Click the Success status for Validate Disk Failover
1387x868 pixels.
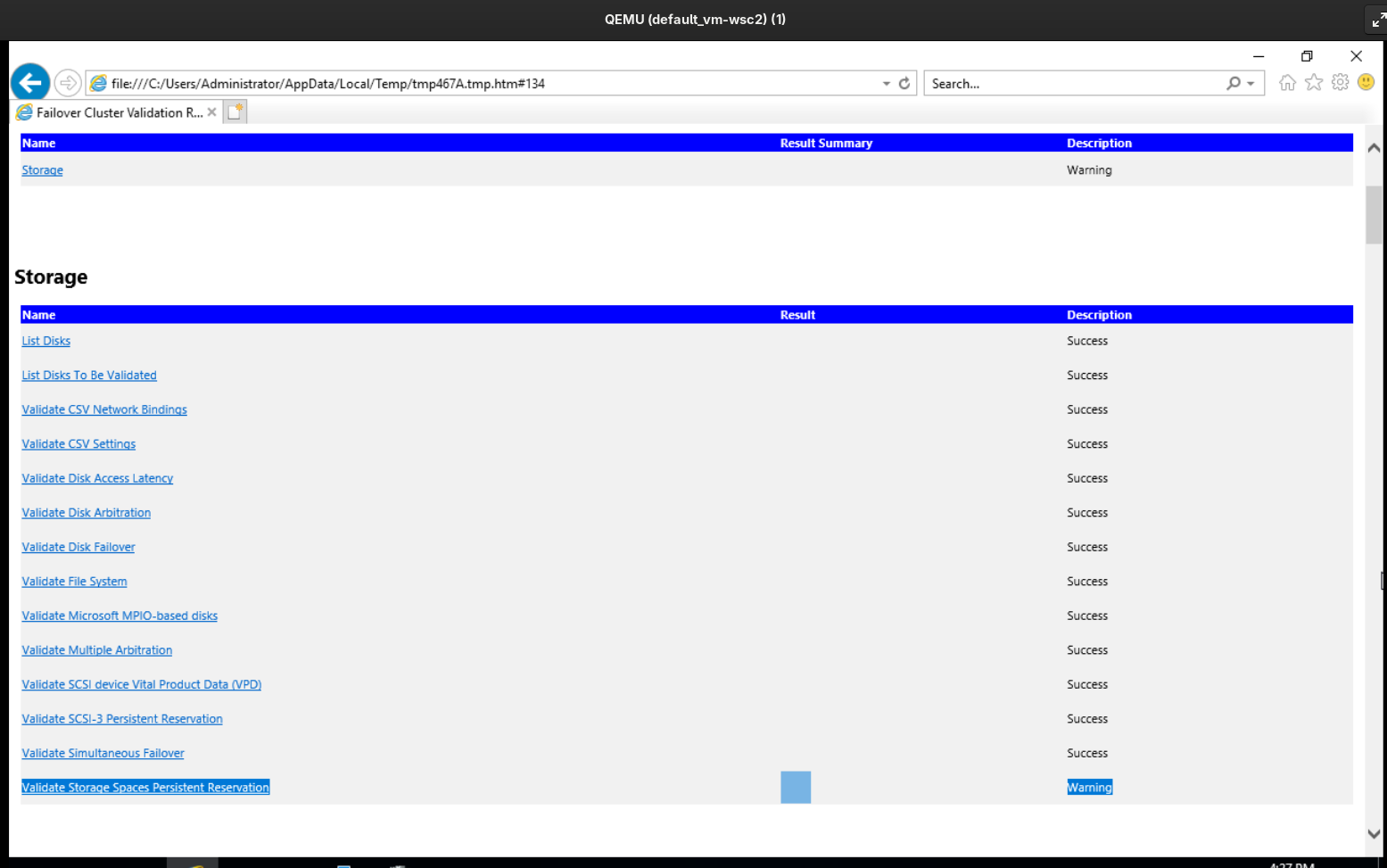[x=1087, y=547]
